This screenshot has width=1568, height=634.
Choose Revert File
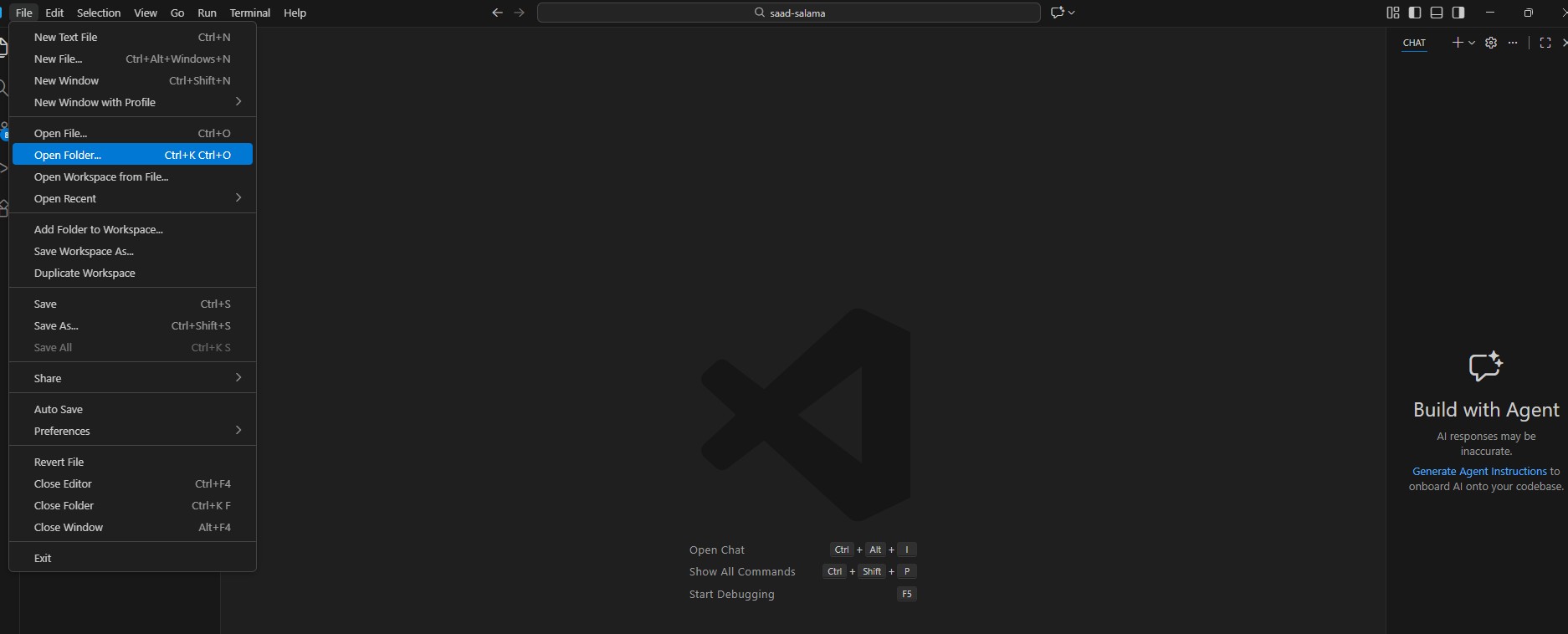[x=132, y=462]
